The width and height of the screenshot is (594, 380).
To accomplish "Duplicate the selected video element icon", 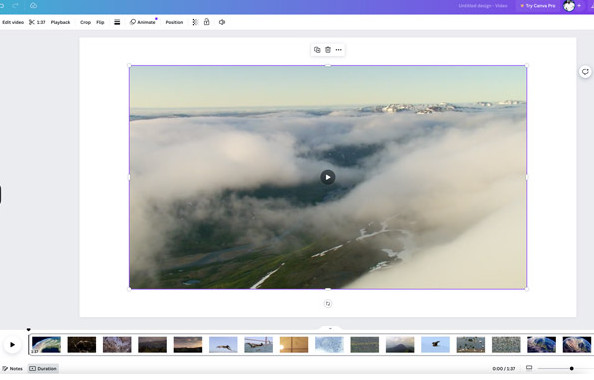I will click(x=317, y=50).
